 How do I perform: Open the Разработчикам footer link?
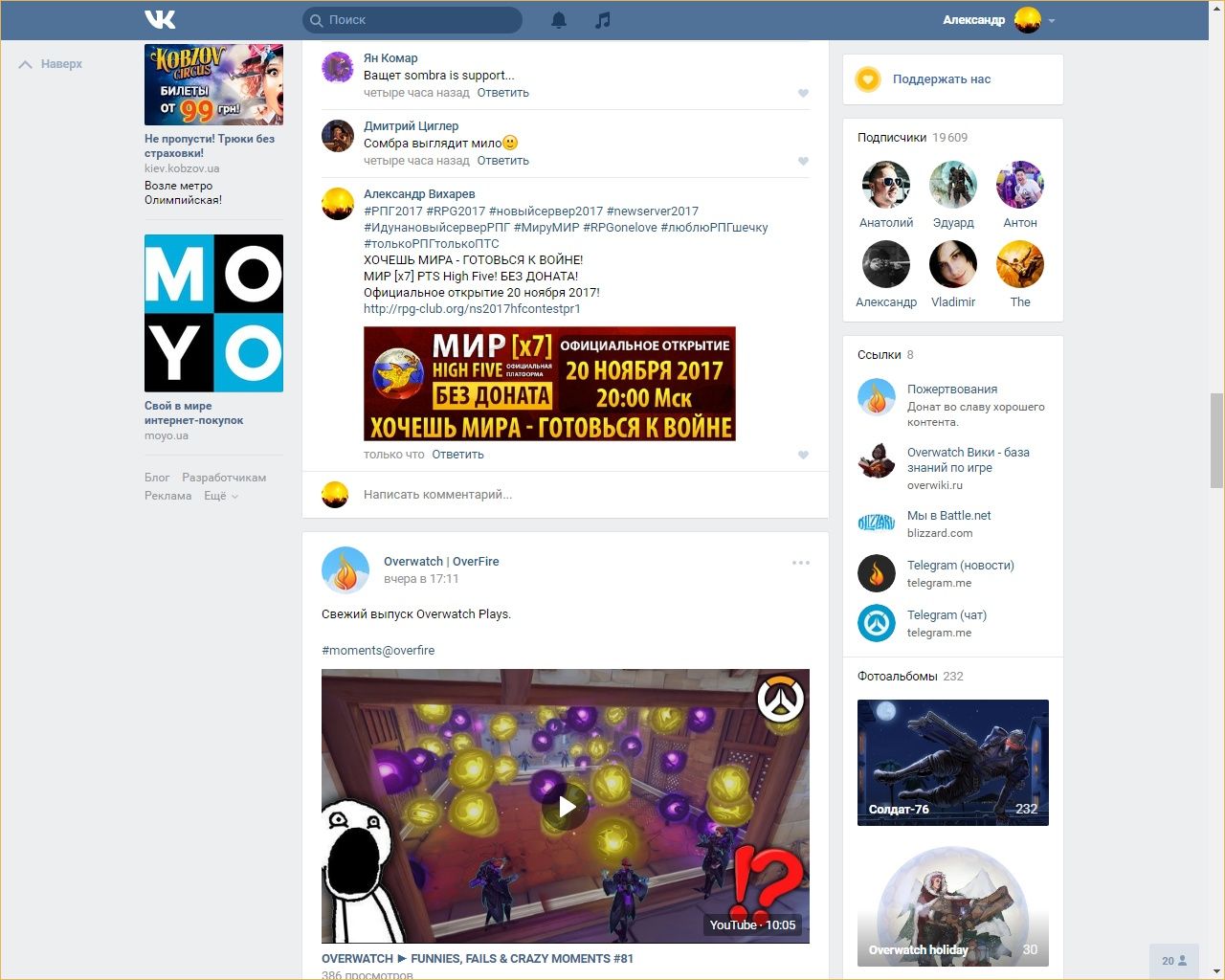(x=224, y=478)
